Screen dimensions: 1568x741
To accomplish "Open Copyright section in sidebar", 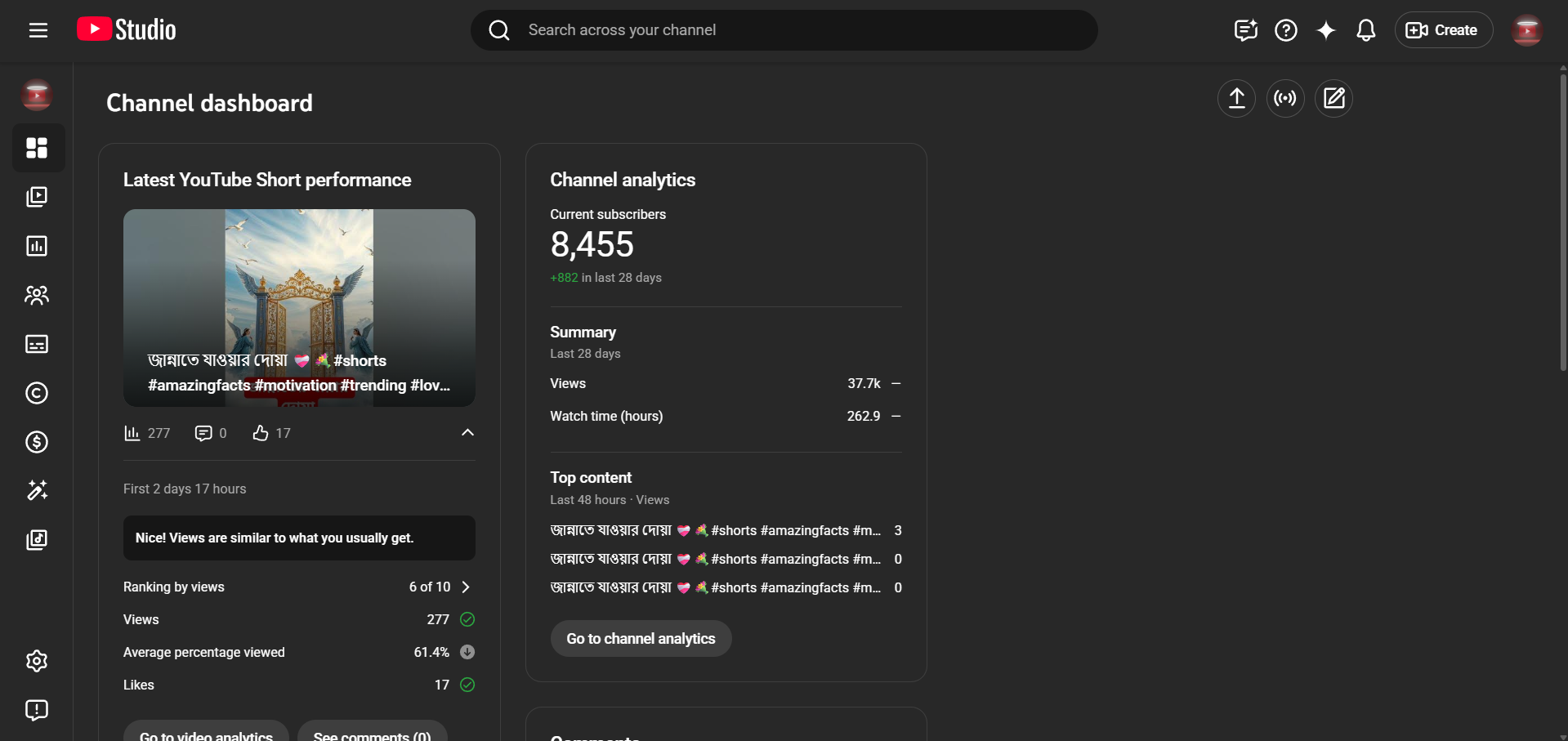I will pos(37,393).
